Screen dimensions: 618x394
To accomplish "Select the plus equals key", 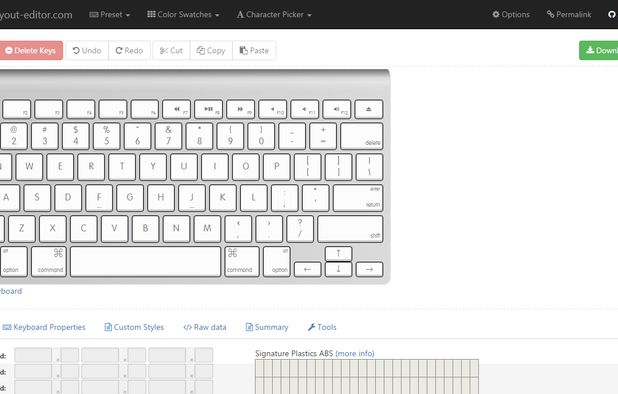I will click(x=323, y=136).
